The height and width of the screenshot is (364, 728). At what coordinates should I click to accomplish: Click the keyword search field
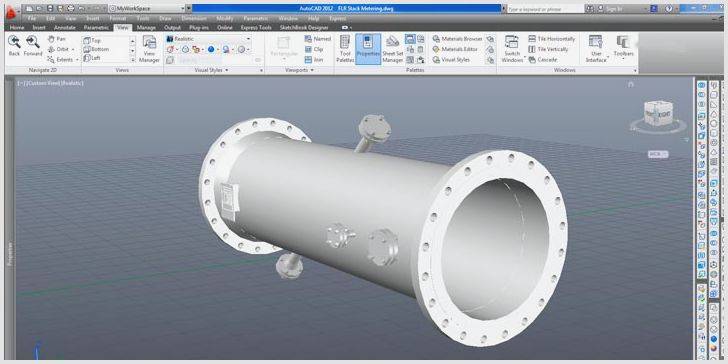pos(545,9)
